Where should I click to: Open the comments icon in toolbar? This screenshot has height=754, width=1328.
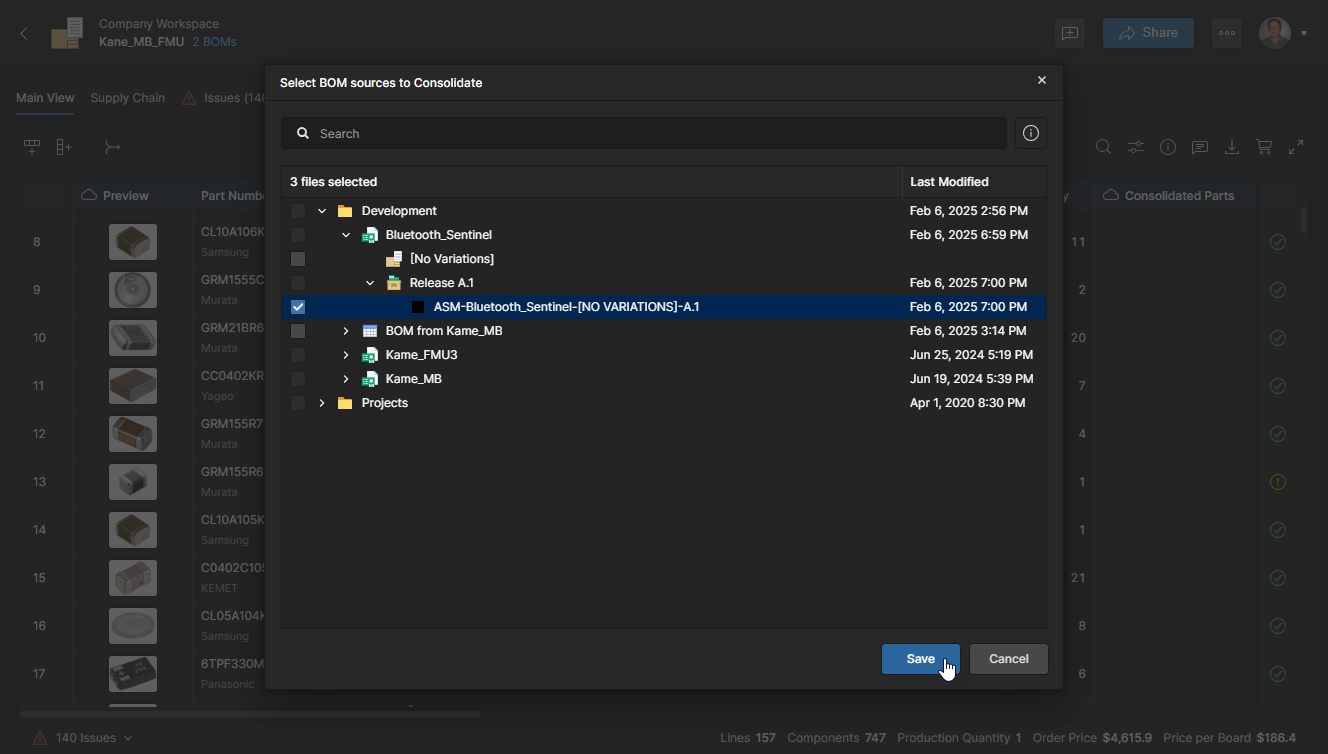click(1200, 147)
